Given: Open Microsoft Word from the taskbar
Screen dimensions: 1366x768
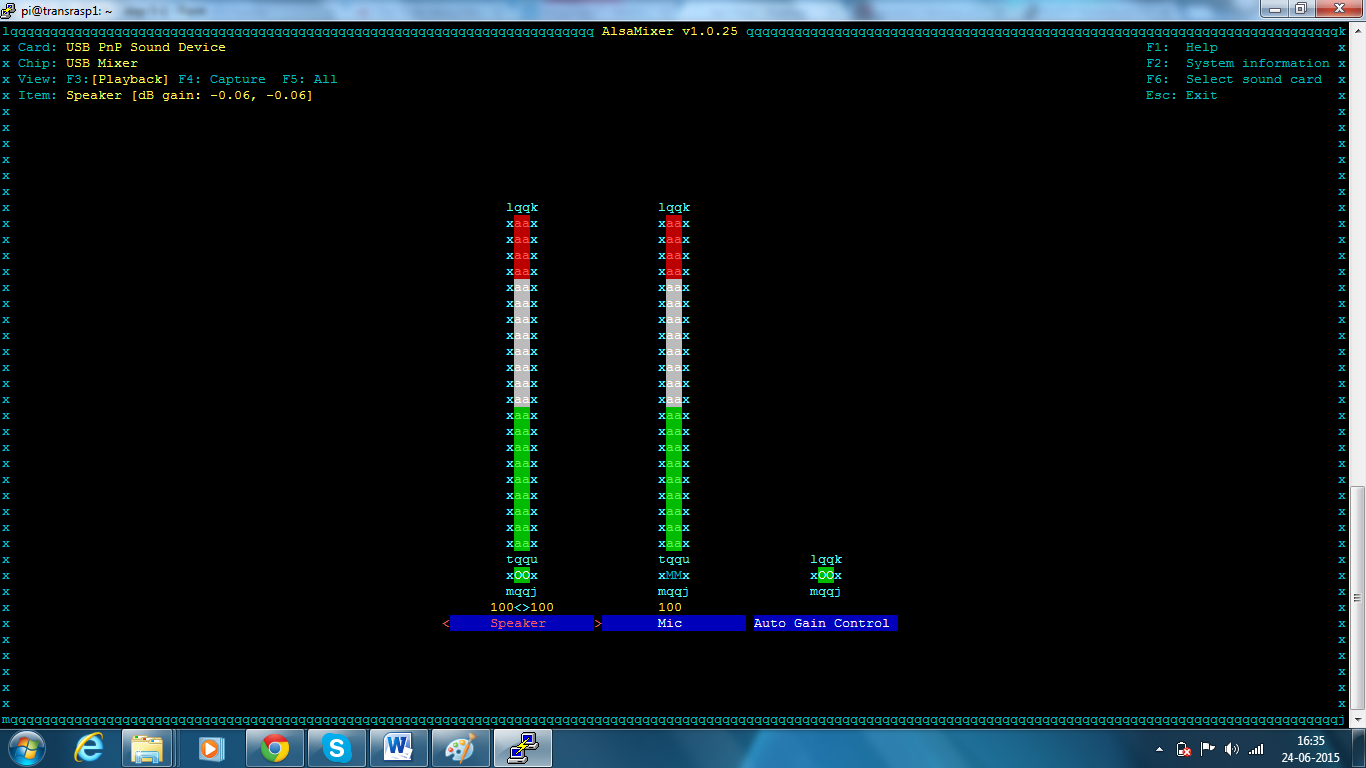Looking at the screenshot, I should pyautogui.click(x=398, y=747).
